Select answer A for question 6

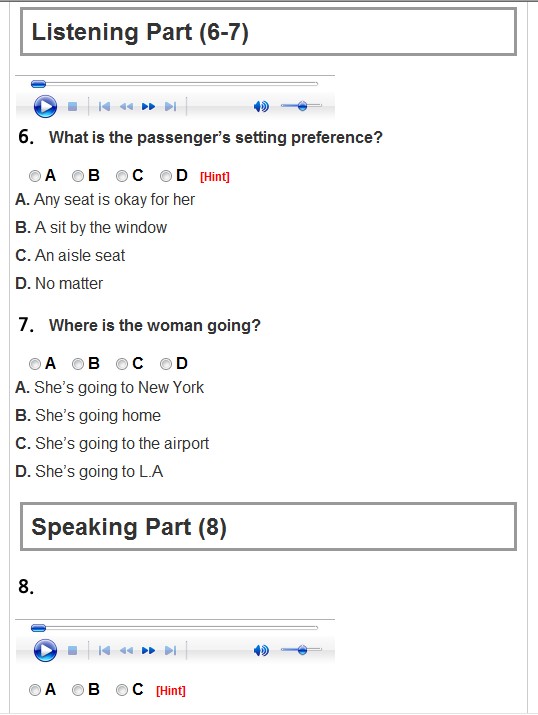[35, 176]
